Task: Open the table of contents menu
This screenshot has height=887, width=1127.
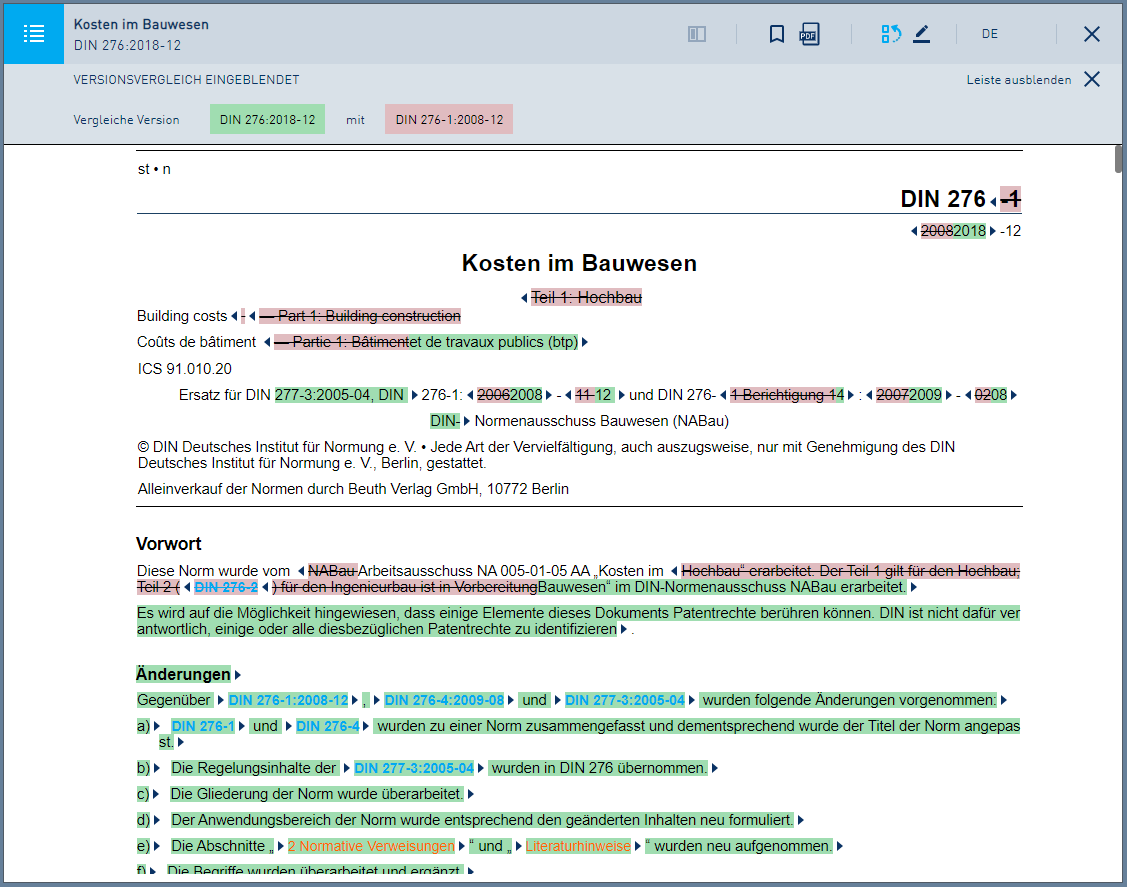Action: 34,34
